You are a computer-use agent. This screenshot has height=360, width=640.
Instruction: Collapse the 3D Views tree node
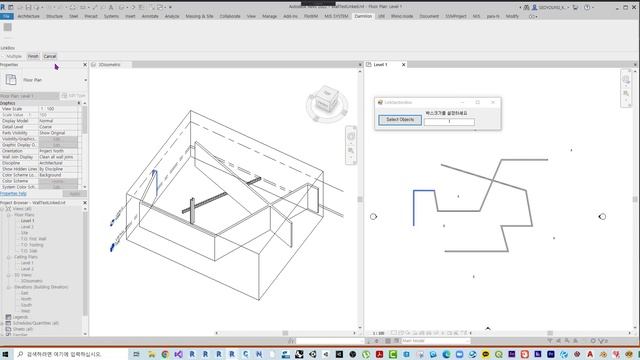tap(9, 275)
